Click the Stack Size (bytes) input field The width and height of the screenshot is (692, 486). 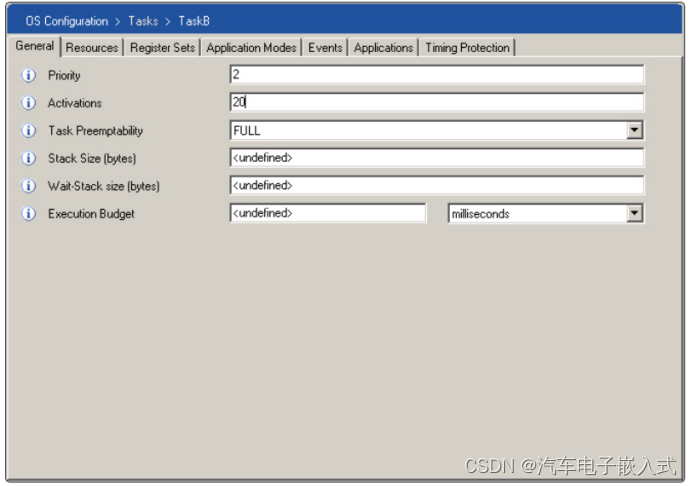pyautogui.click(x=436, y=158)
